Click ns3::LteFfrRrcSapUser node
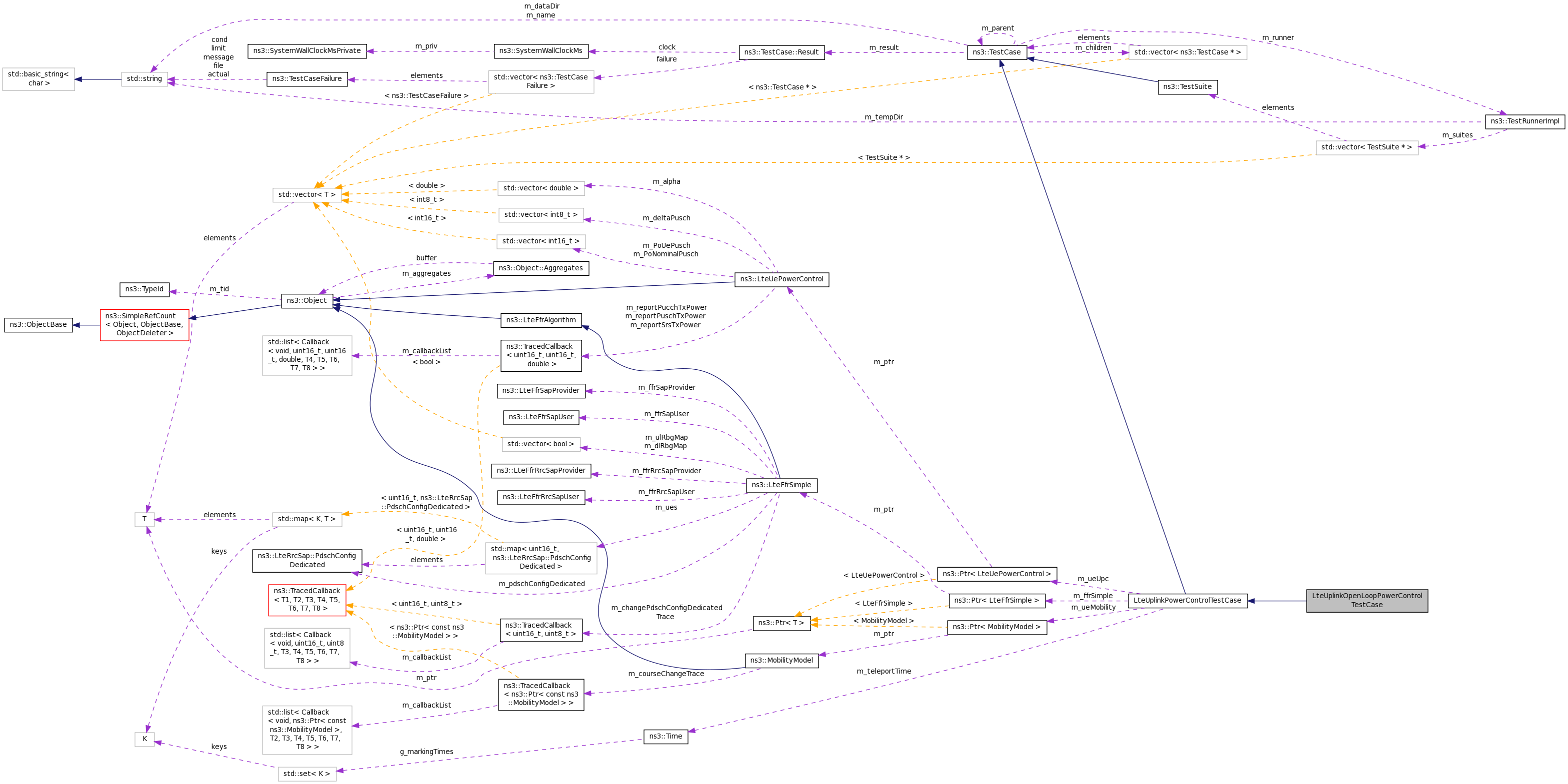 [x=540, y=498]
